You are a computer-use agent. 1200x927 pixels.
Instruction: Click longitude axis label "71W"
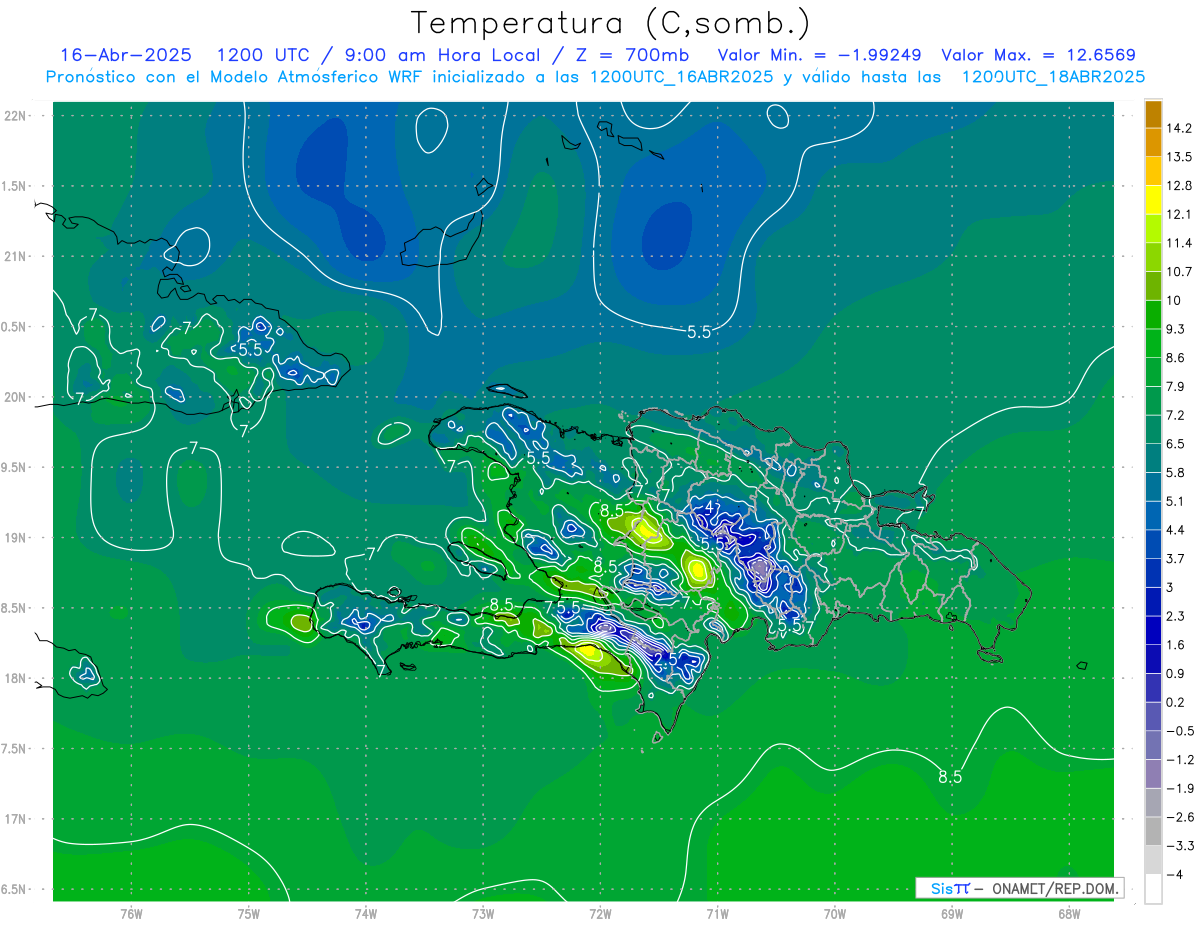coord(717,914)
